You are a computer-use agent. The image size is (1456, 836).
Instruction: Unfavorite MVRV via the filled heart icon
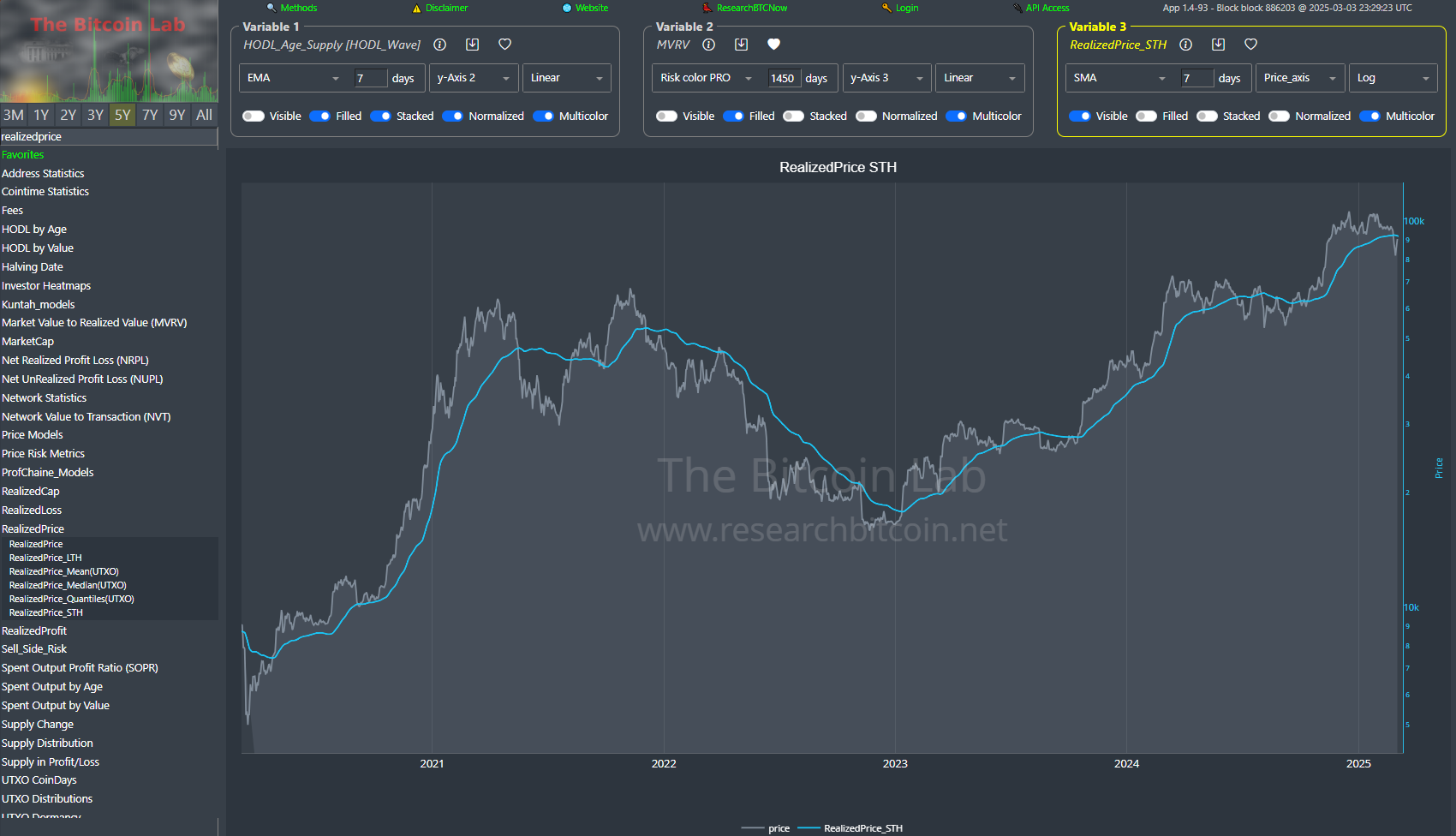tap(773, 44)
